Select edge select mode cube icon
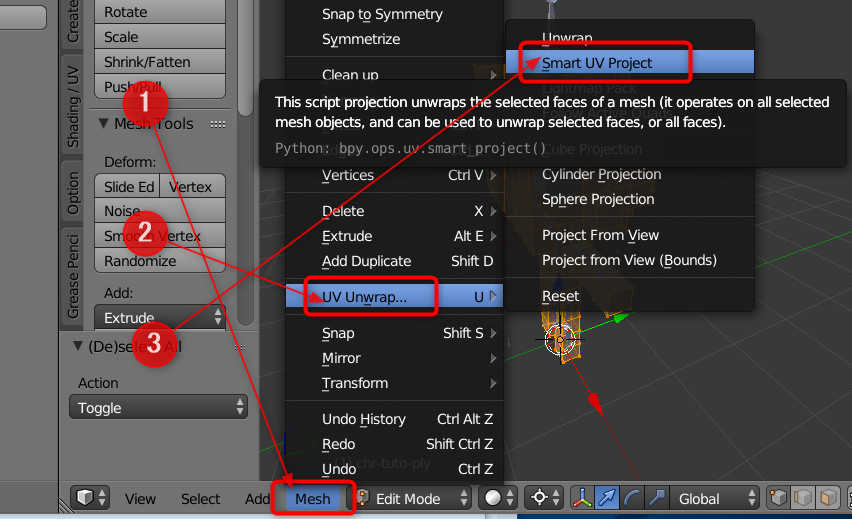852x519 pixels. (804, 497)
